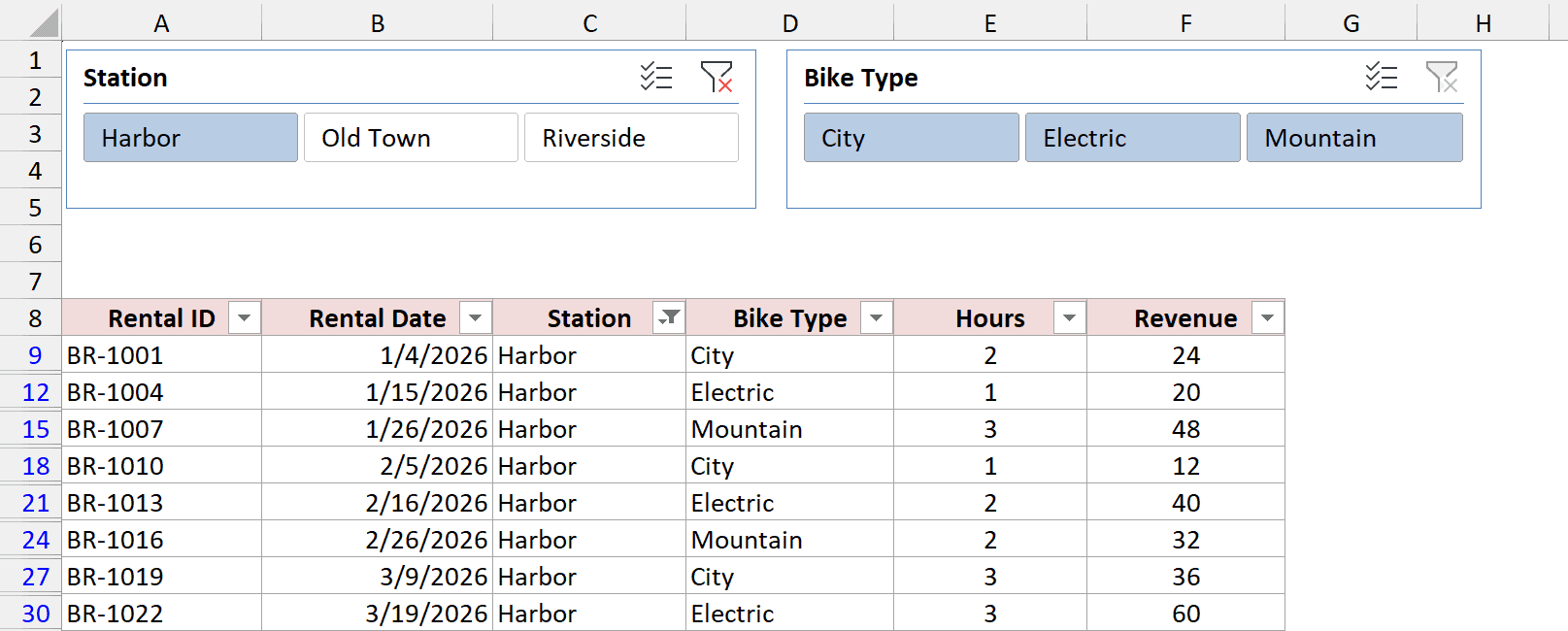Select row 6 header
The height and width of the screenshot is (631, 1568).
coord(31,245)
